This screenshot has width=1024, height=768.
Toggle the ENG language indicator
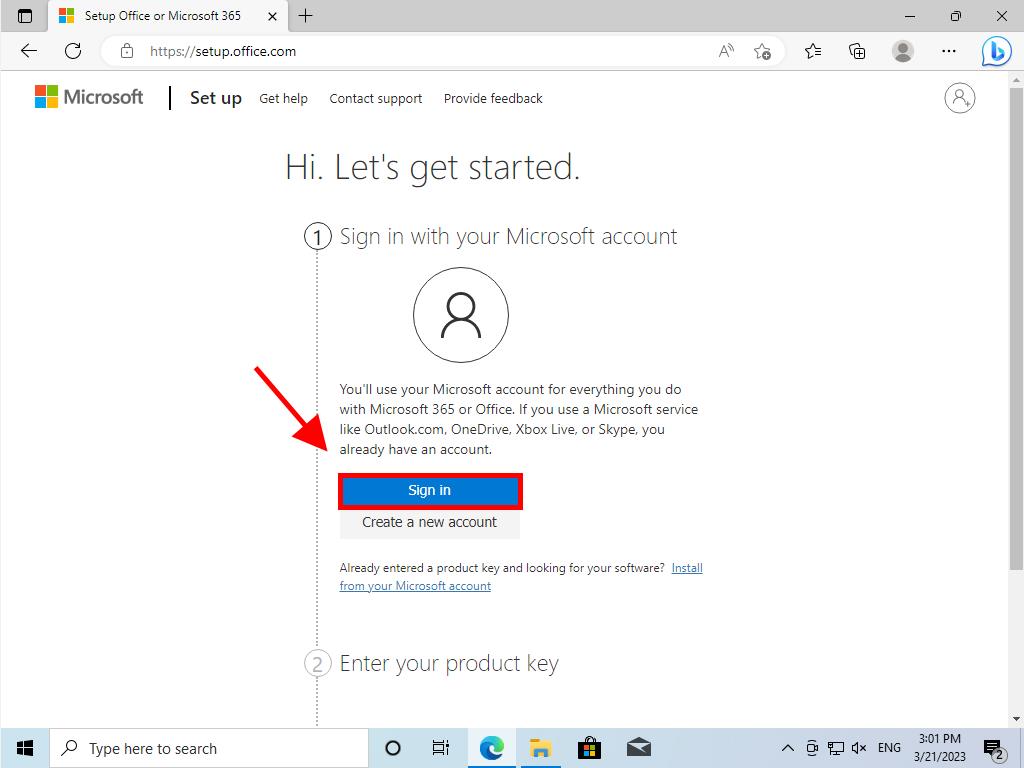(888, 747)
